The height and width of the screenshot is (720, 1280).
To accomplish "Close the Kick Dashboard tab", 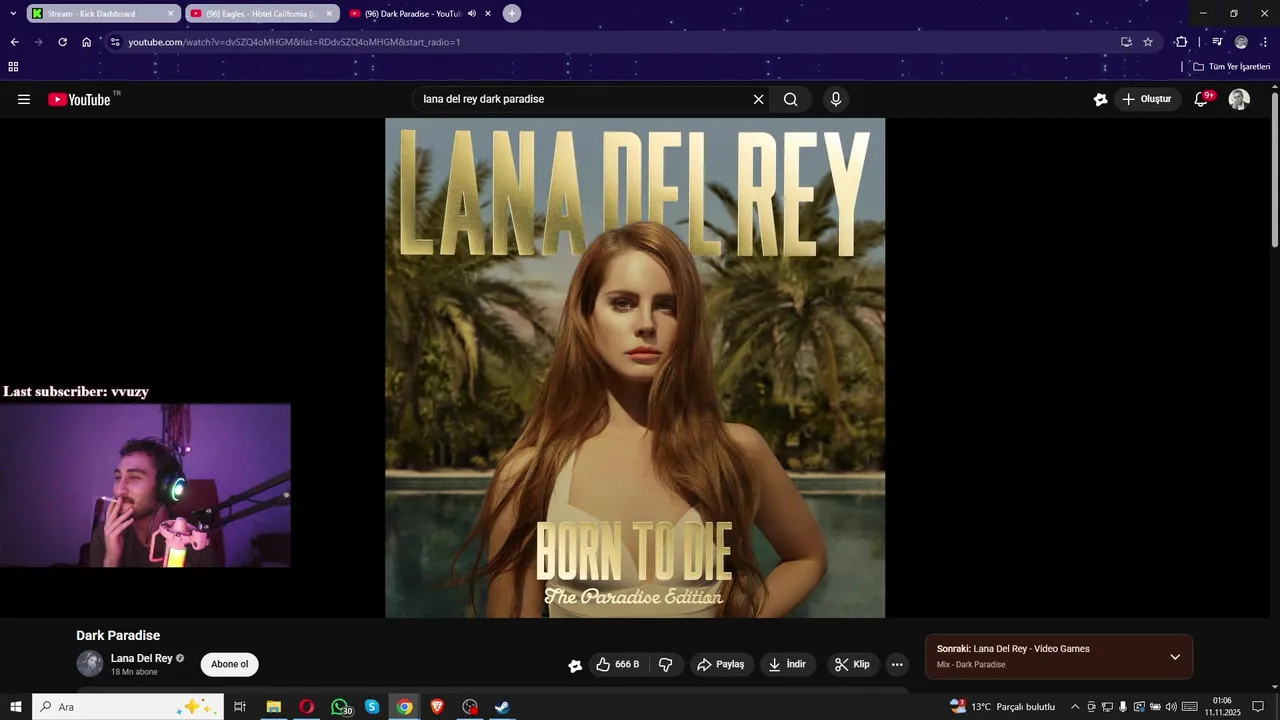I will [x=171, y=13].
